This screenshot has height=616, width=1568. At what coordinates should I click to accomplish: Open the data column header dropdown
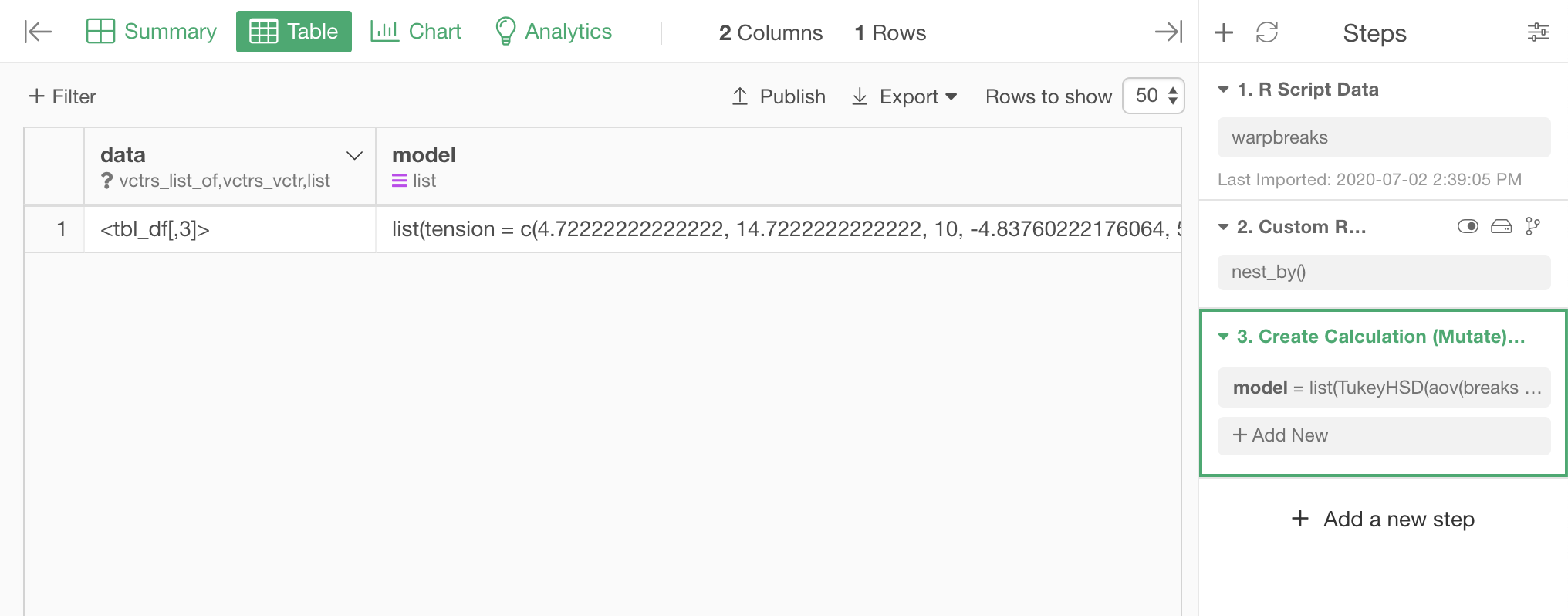pos(354,156)
